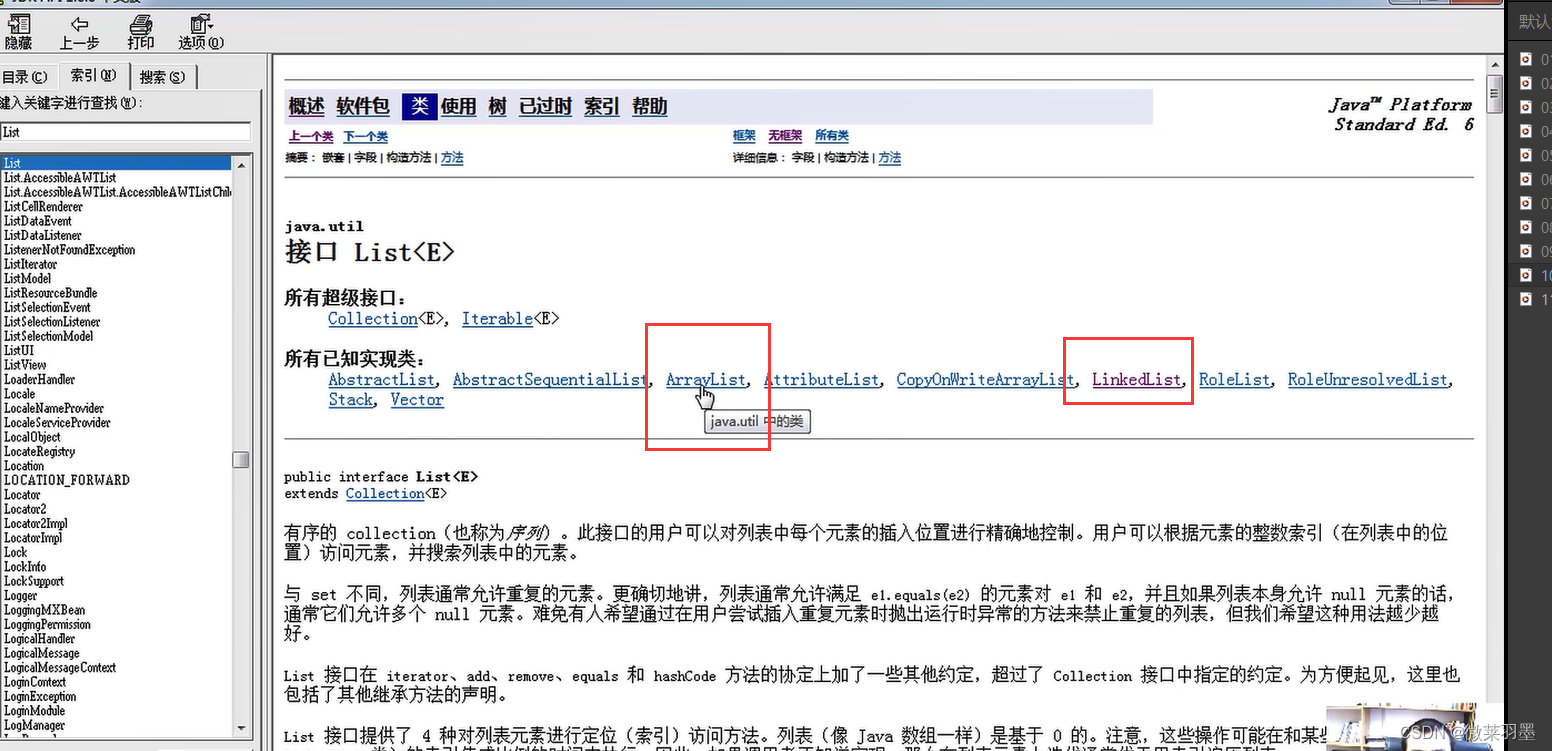Viewport: 1552px width, 751px height.
Task: Open the AbstractList implementing class link
Action: [381, 380]
